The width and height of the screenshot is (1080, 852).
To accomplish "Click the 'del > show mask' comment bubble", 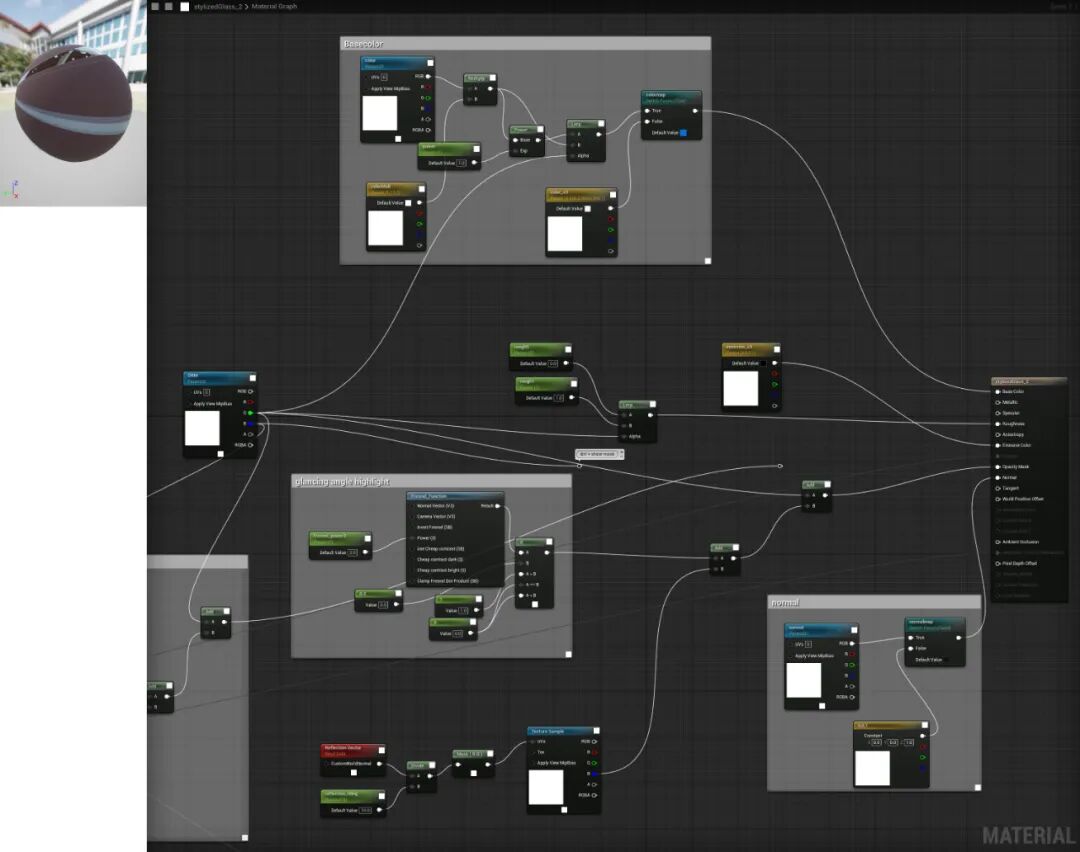I will click(x=599, y=454).
